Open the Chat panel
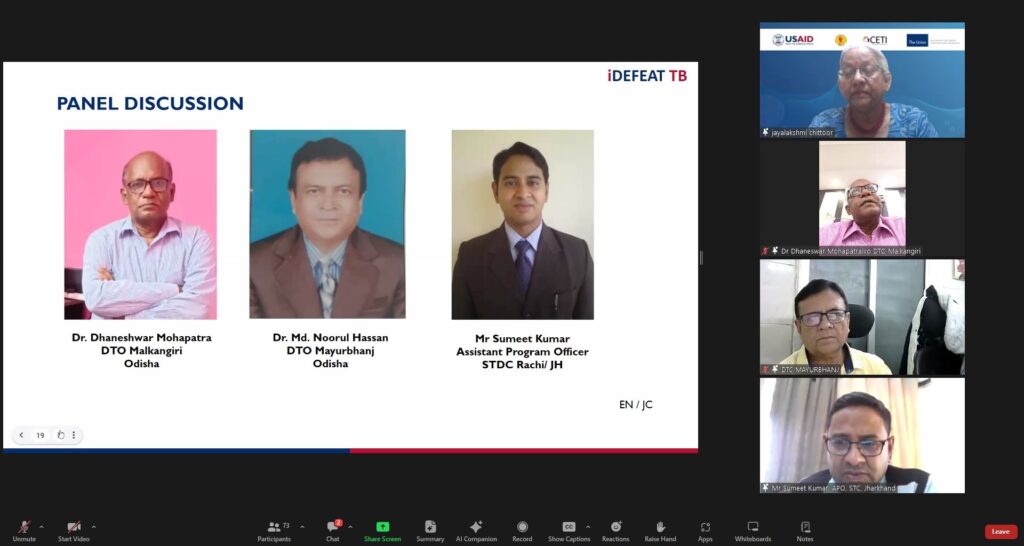This screenshot has height=546, width=1024. (x=333, y=530)
